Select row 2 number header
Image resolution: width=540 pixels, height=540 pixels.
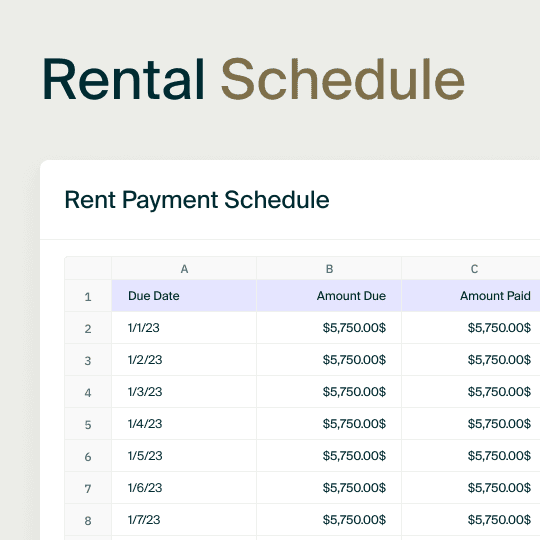88,328
